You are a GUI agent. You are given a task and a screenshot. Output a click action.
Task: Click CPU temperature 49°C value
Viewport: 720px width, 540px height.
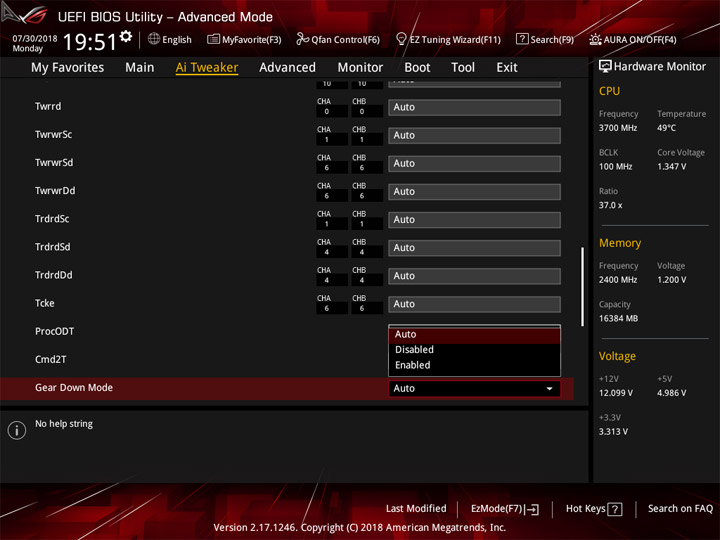coord(666,128)
